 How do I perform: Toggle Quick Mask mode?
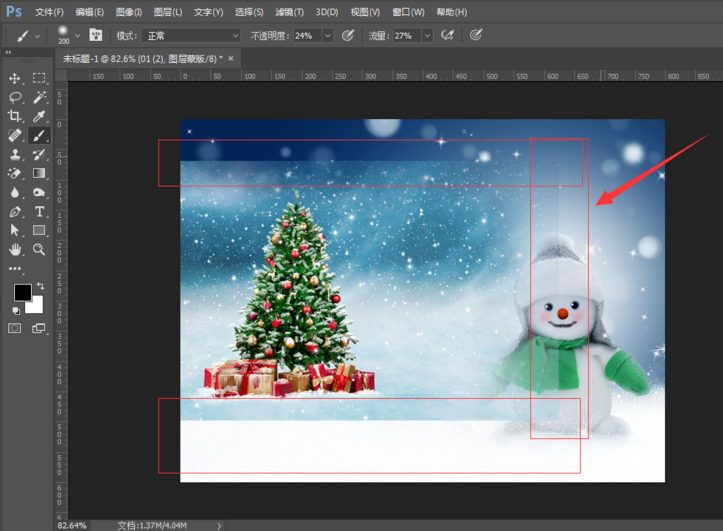pyautogui.click(x=15, y=328)
